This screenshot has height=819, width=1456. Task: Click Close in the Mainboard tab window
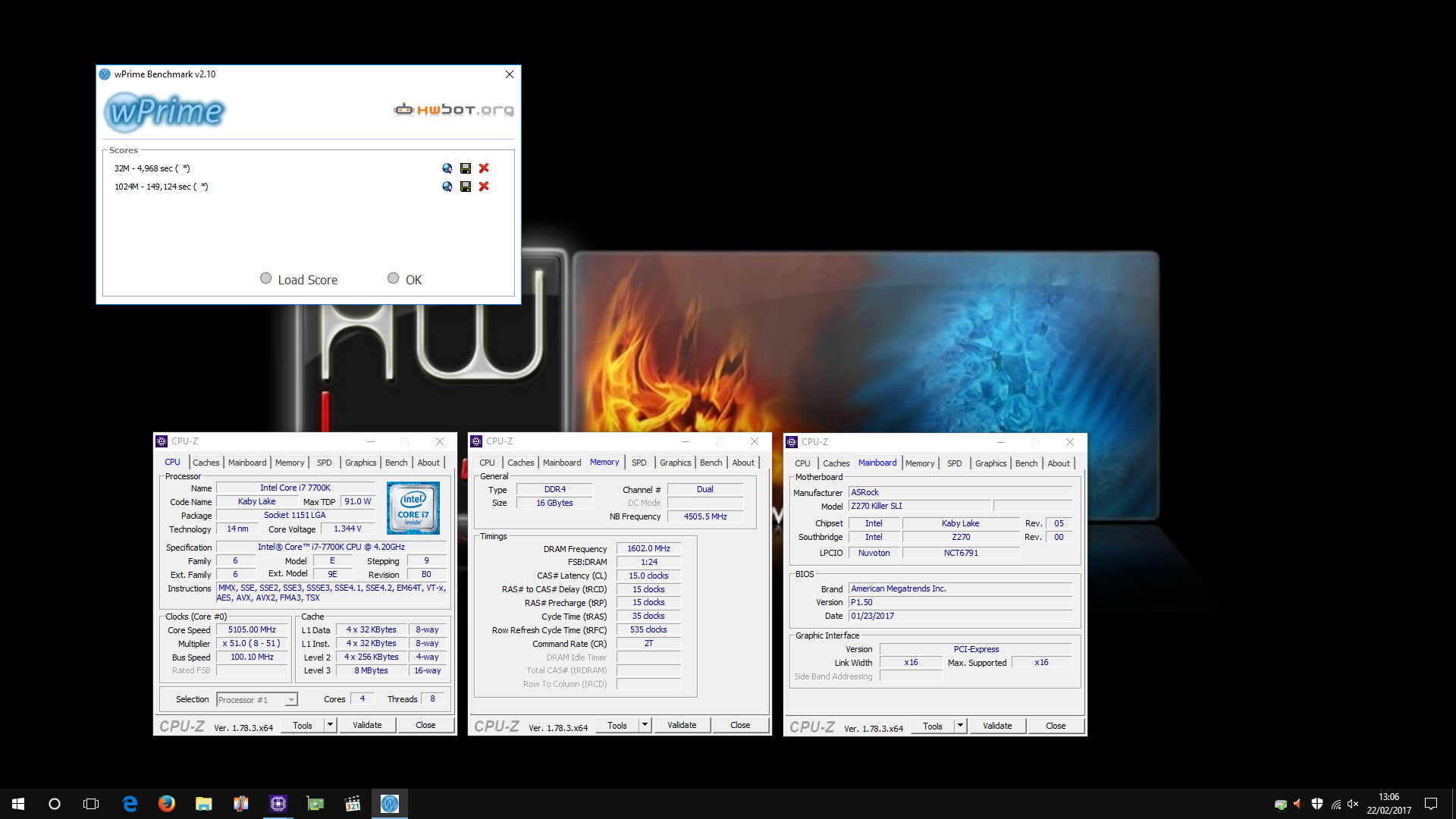point(1056,726)
